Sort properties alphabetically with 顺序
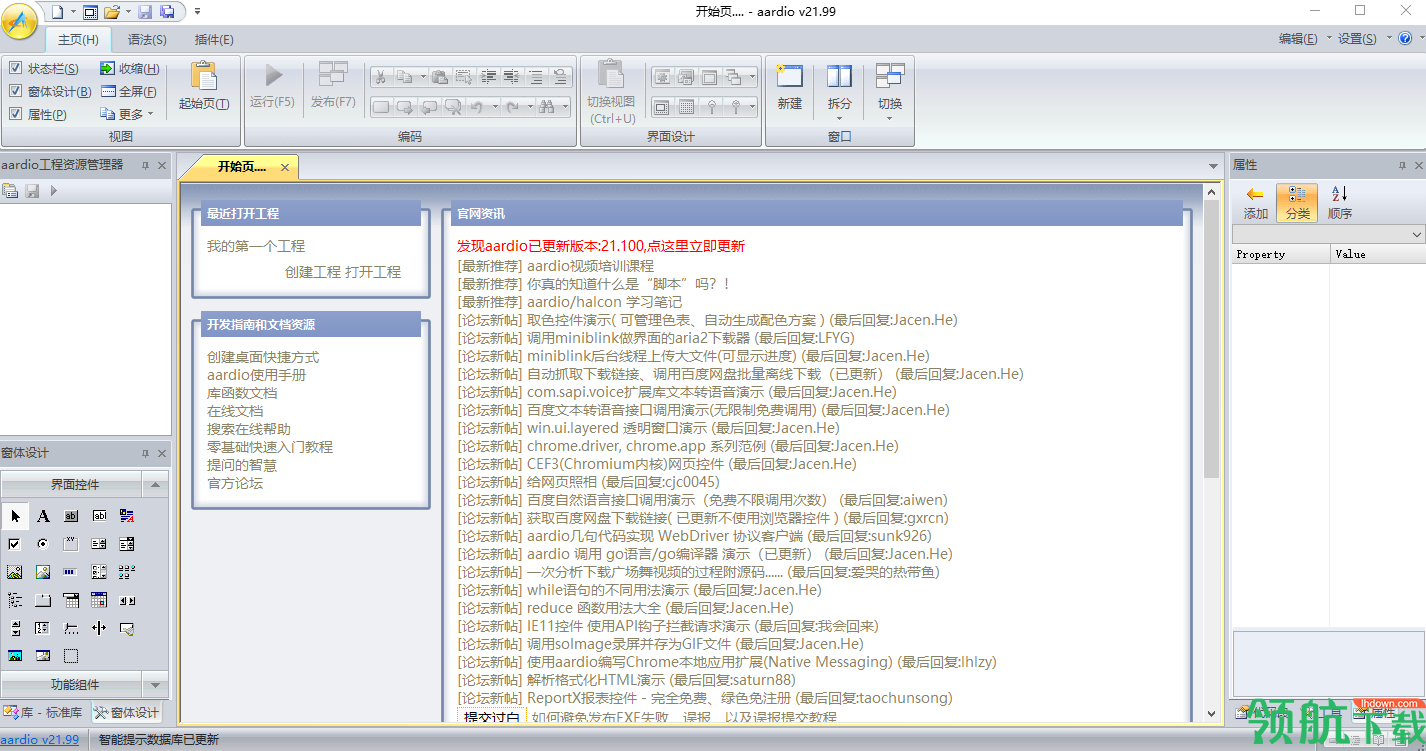The height and width of the screenshot is (751, 1426). click(1340, 202)
